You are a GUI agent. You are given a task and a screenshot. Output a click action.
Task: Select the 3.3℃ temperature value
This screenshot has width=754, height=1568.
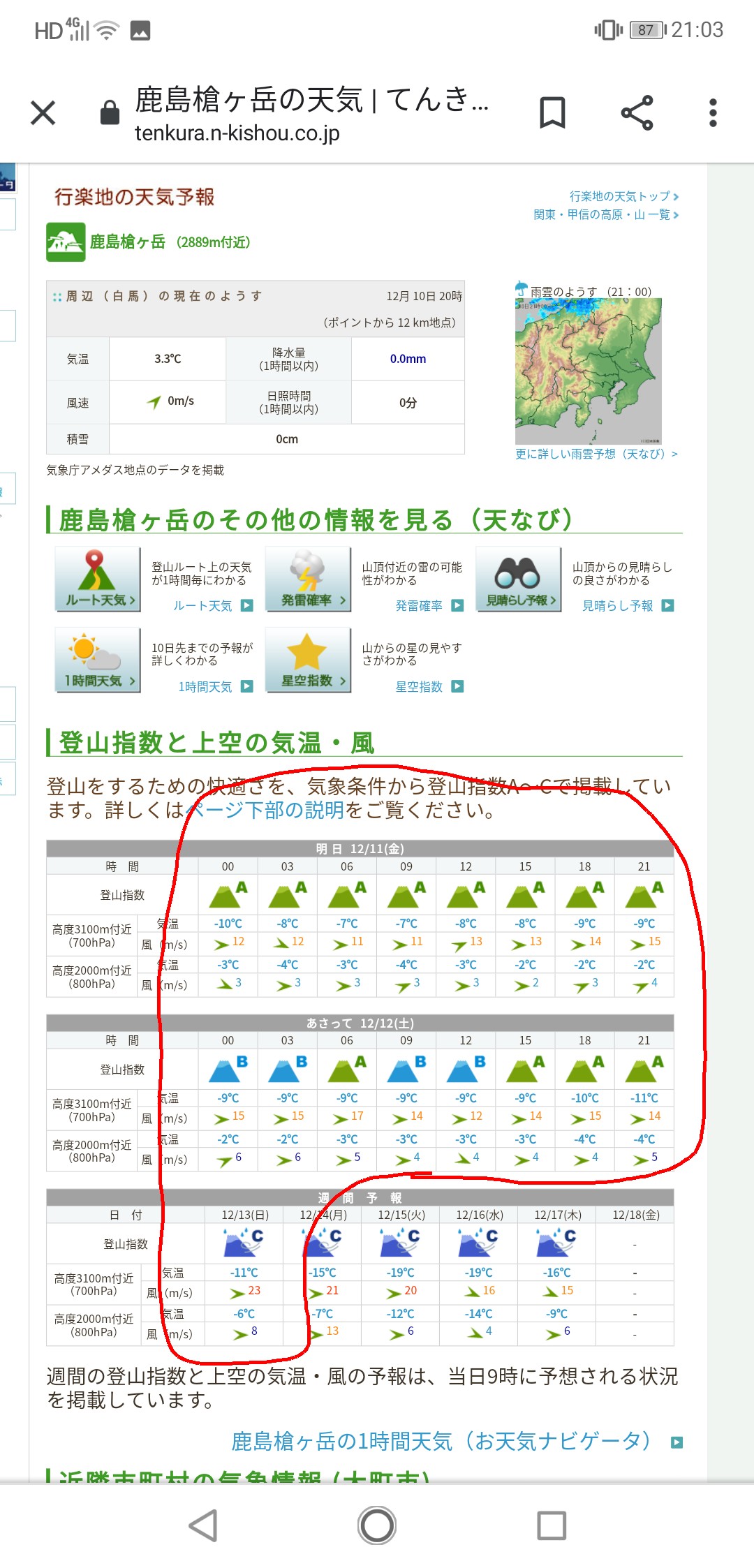[x=168, y=359]
